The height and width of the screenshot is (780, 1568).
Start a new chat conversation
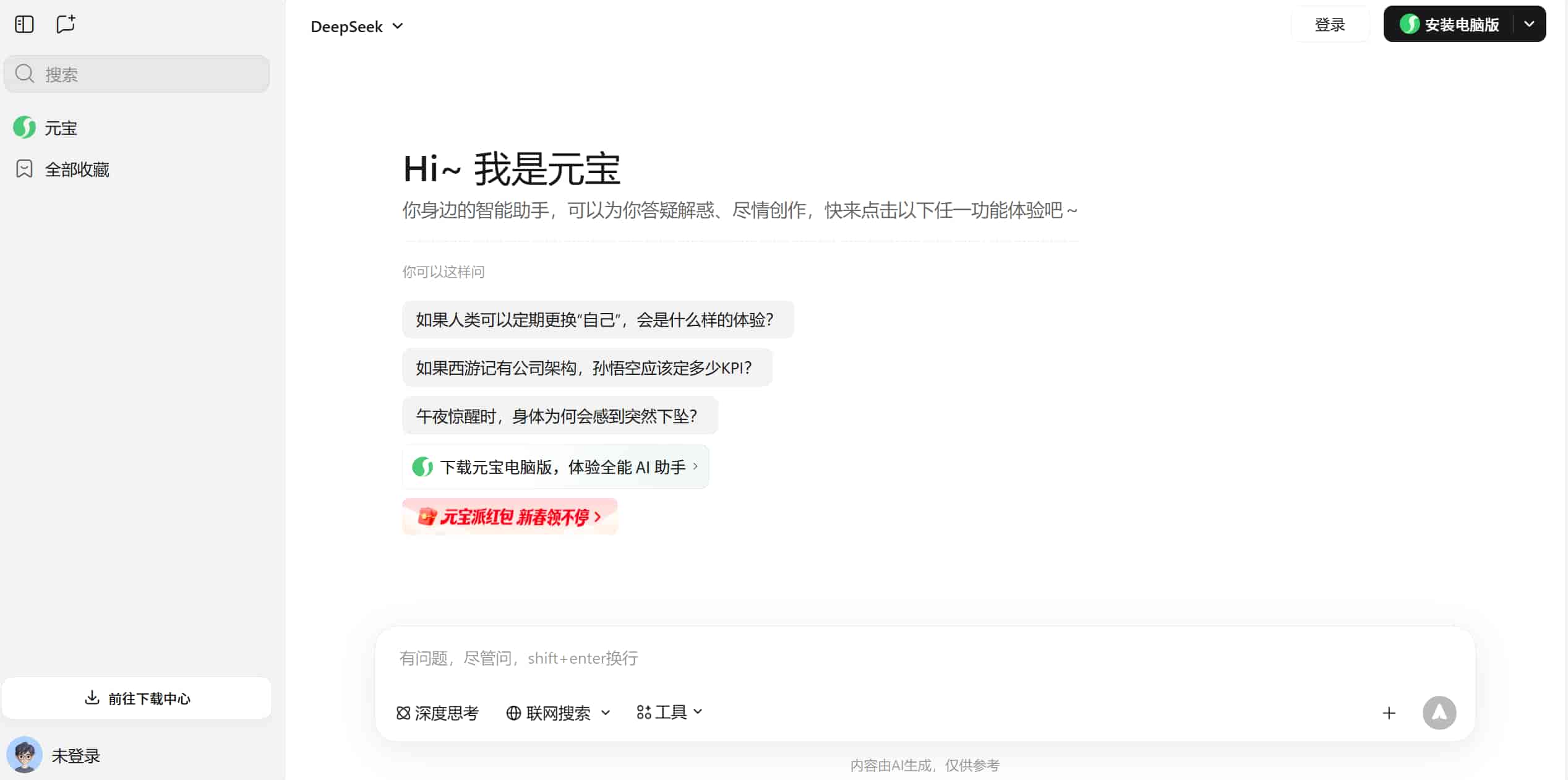66,25
